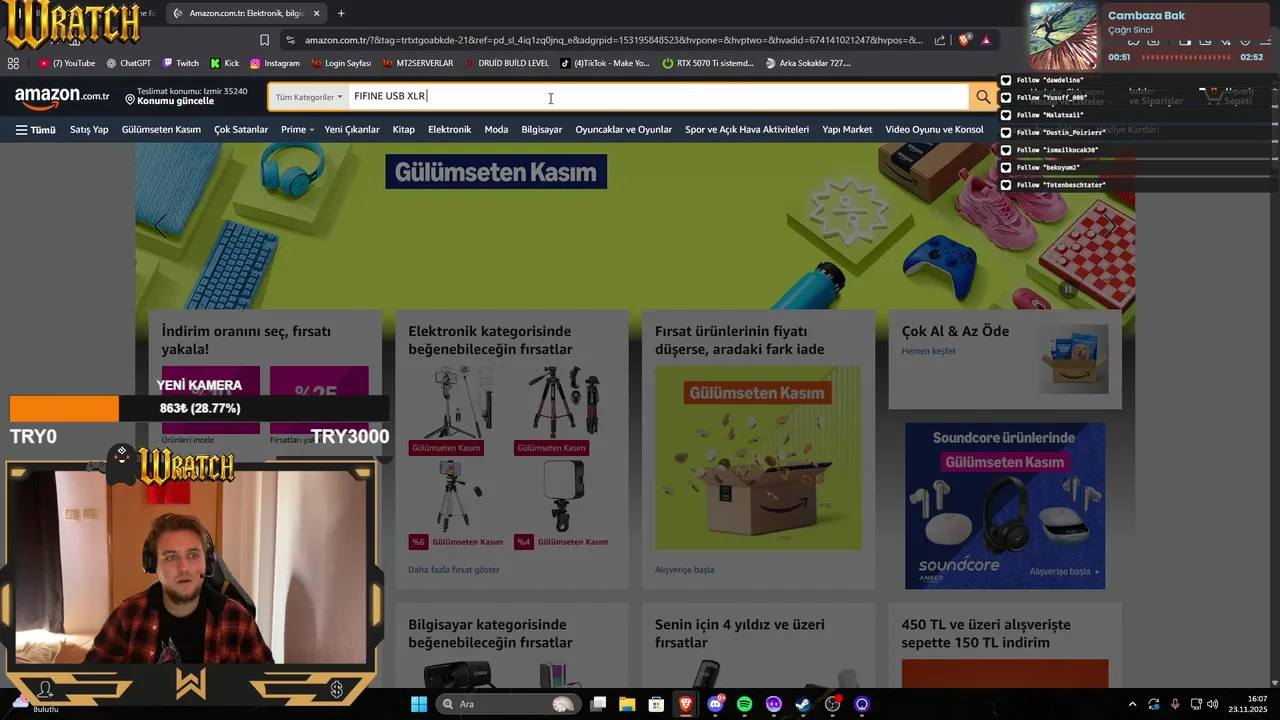The height and width of the screenshot is (720, 1280).
Task: Click the amazon.com.tr logo
Action: (x=62, y=96)
